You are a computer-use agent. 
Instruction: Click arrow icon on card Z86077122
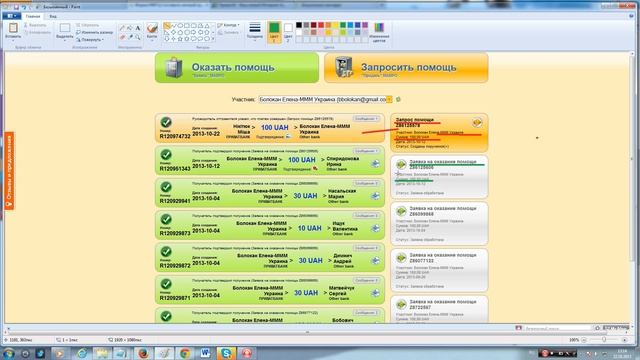tap(401, 258)
